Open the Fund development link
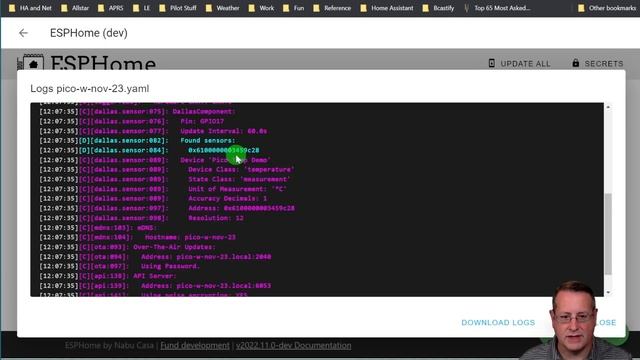Viewport: 640px width, 360px height. [x=195, y=345]
